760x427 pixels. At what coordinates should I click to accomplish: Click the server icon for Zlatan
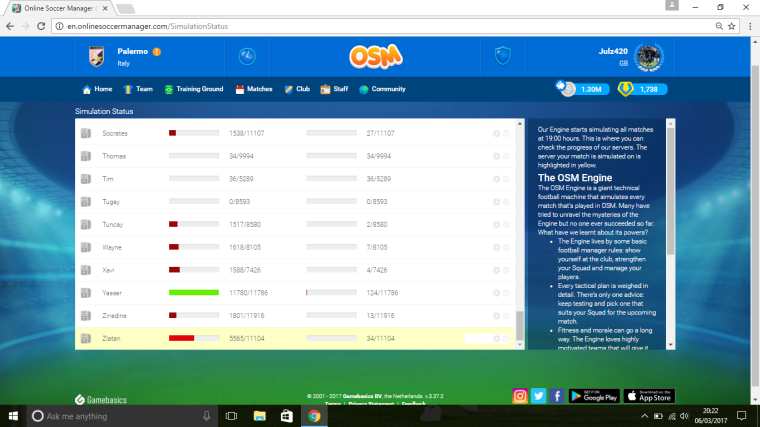86,338
